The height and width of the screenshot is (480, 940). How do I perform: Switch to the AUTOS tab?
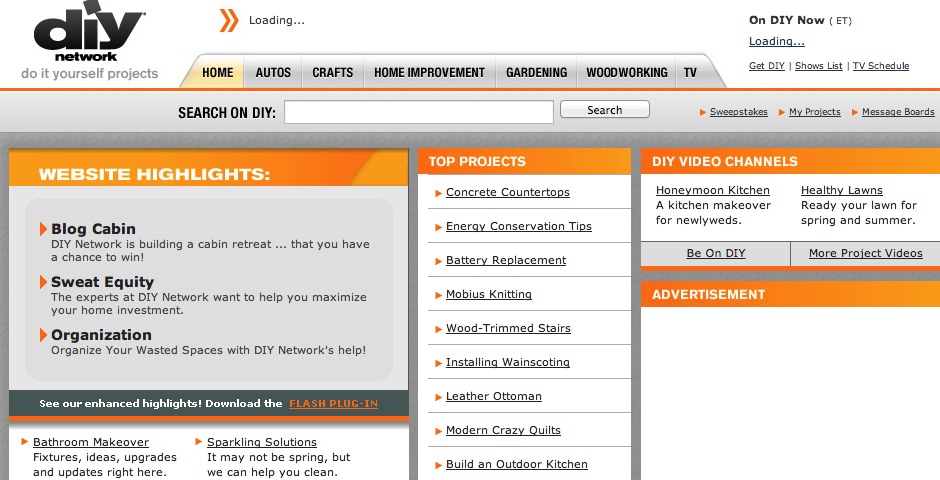(273, 73)
